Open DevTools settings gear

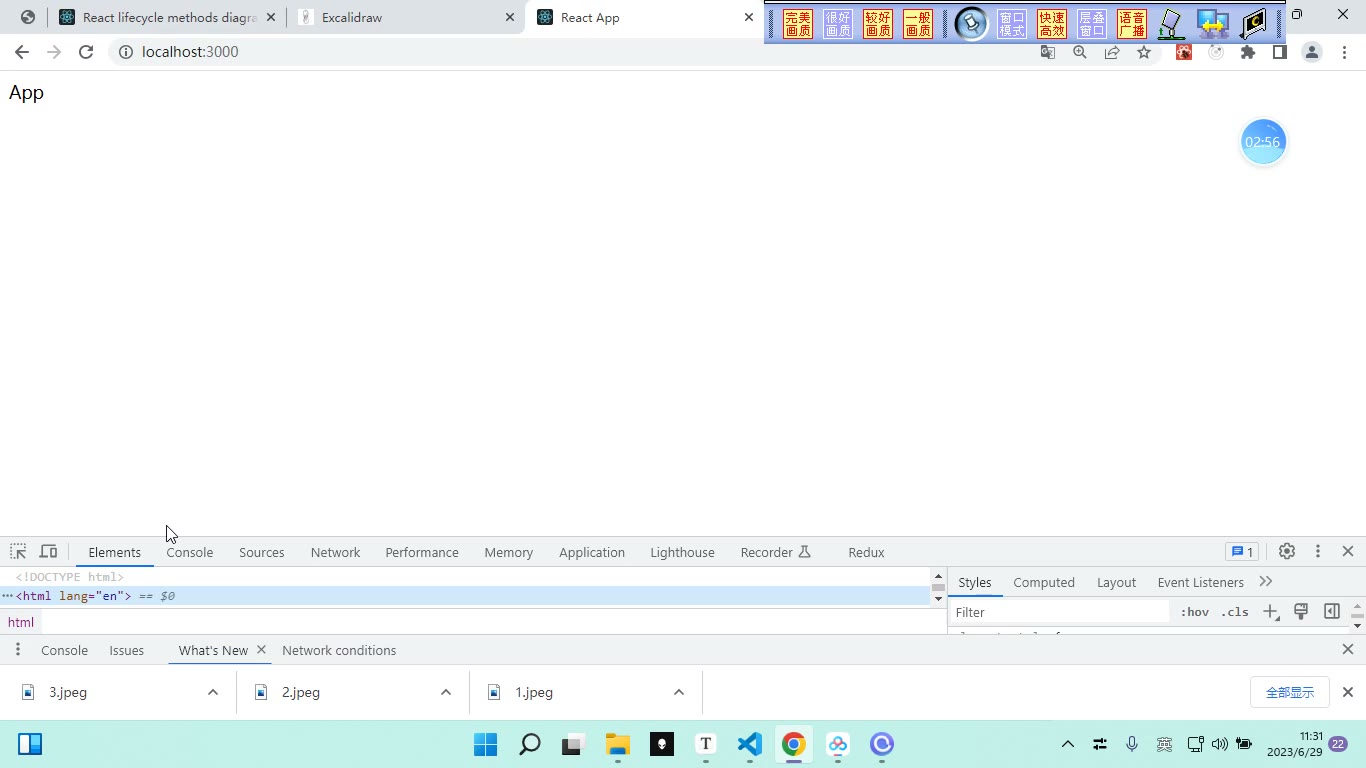tap(1287, 551)
